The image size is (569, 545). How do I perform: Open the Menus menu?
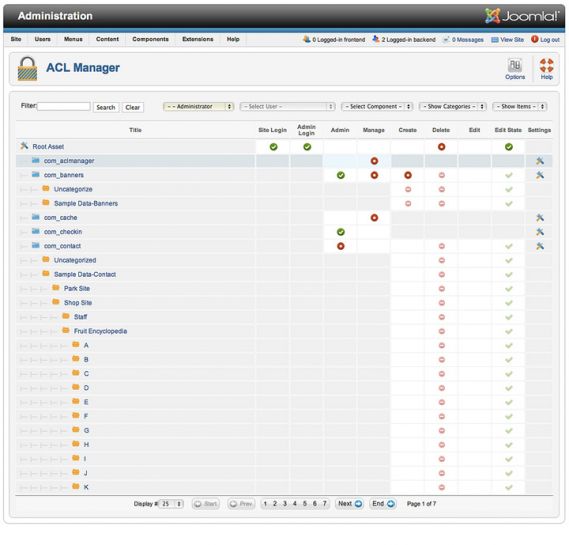pos(73,39)
